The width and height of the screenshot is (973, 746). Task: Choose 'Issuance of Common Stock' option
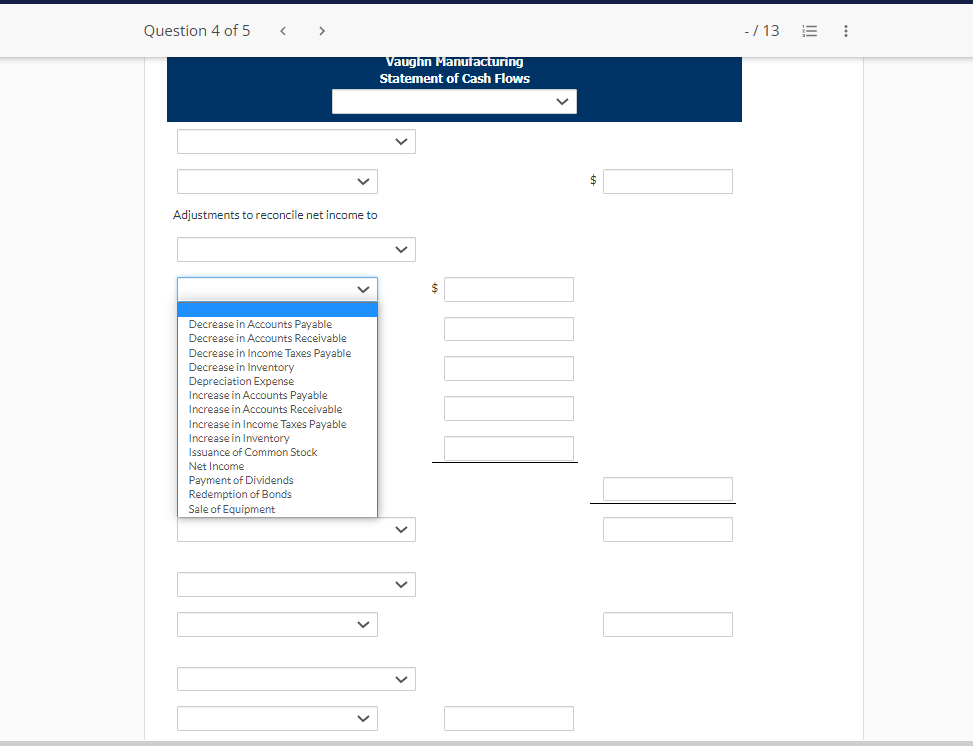252,452
